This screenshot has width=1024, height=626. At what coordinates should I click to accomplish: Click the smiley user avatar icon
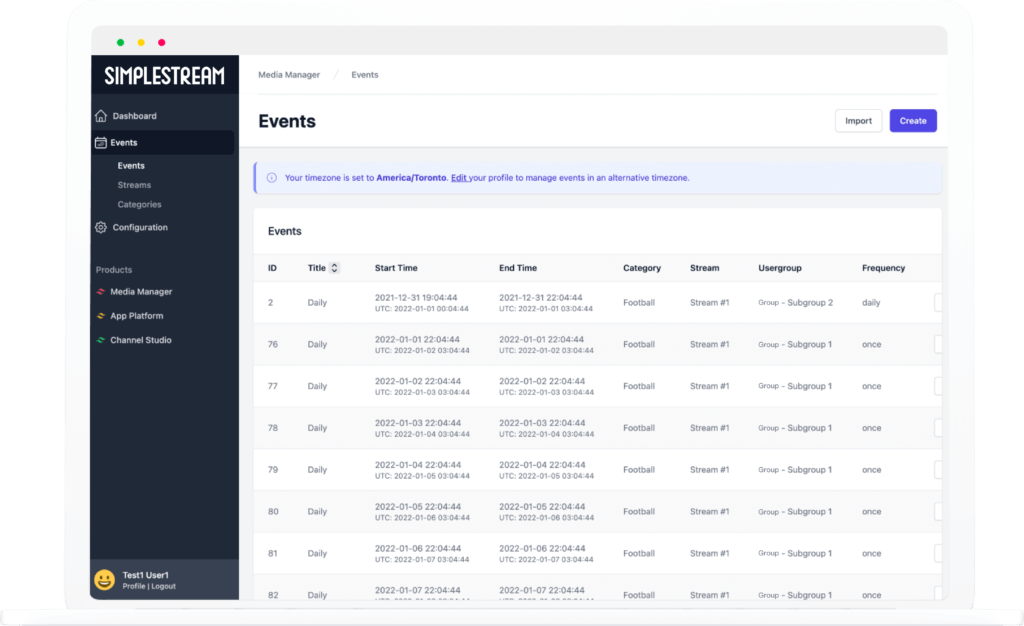[104, 580]
